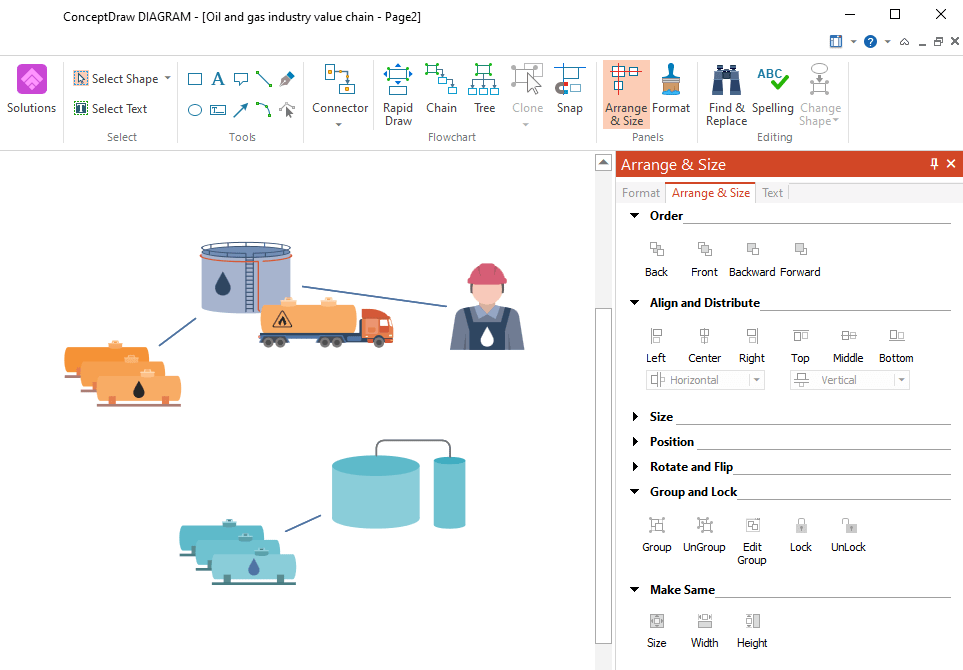Click the Rapid Draw icon
Image resolution: width=963 pixels, height=670 pixels.
click(398, 93)
